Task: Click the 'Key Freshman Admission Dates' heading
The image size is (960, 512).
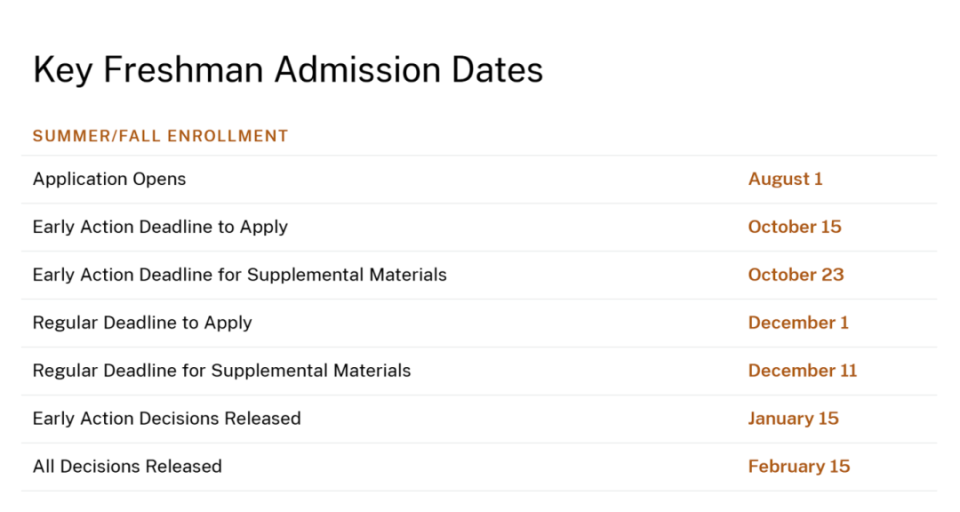Action: coord(288,70)
